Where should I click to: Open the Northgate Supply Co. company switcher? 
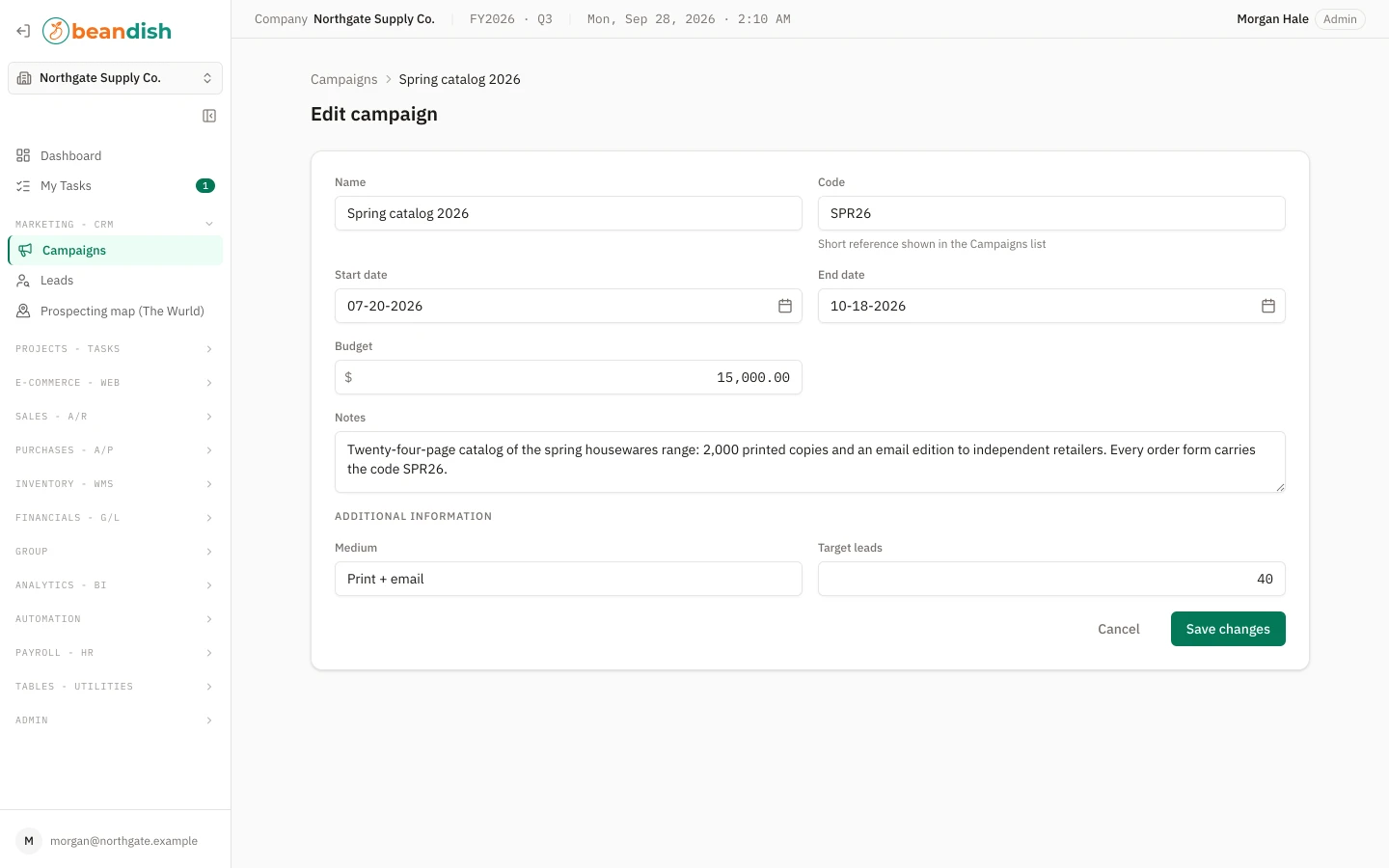coord(115,78)
